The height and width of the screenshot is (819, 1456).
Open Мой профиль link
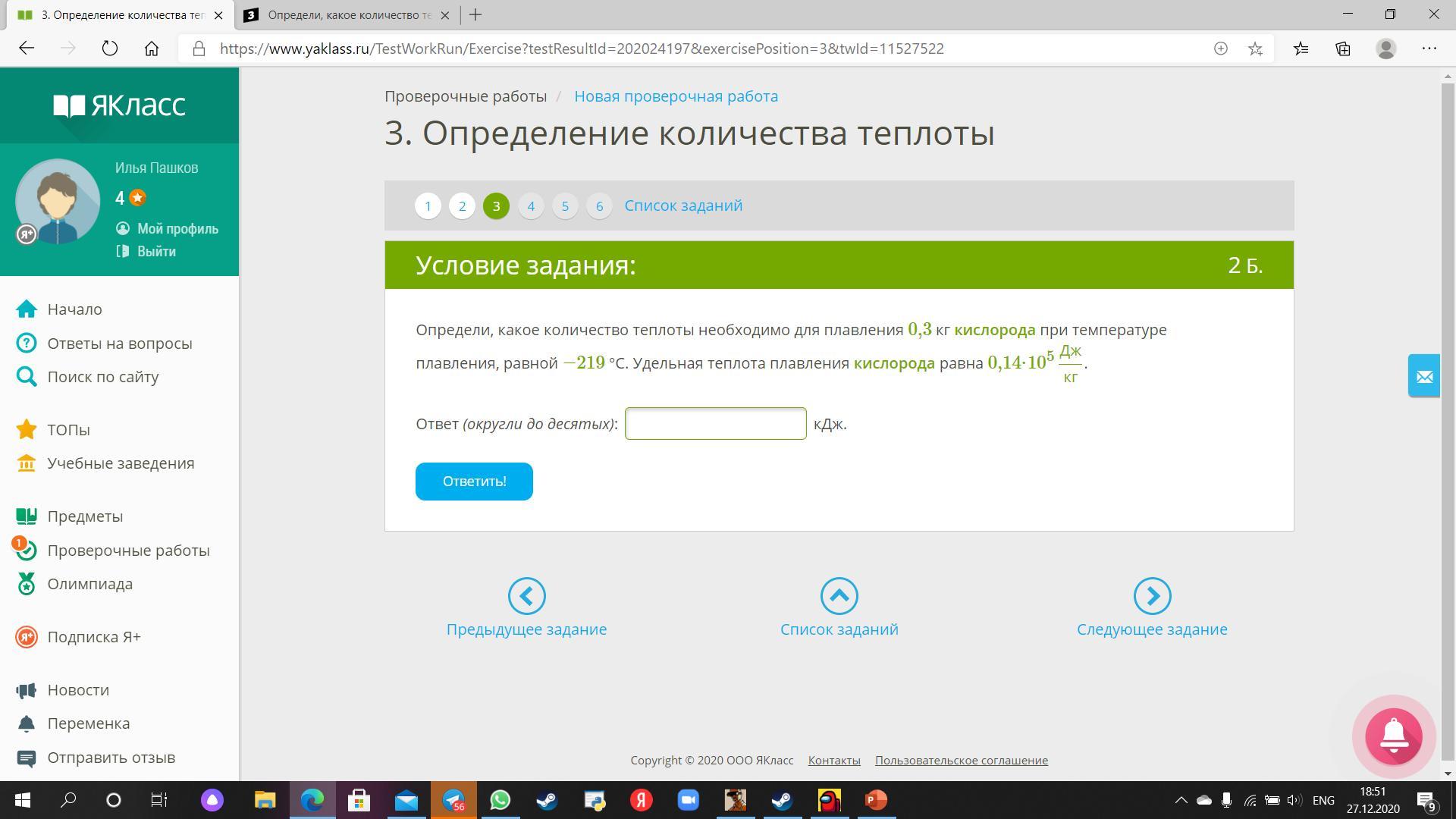pyautogui.click(x=177, y=229)
